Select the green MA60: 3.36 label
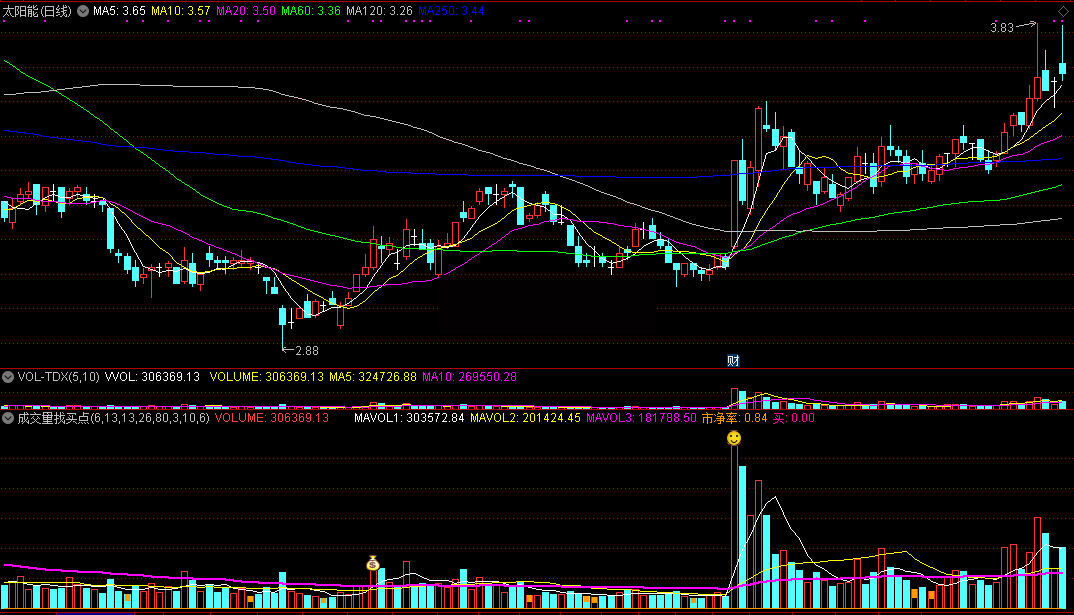 (311, 11)
